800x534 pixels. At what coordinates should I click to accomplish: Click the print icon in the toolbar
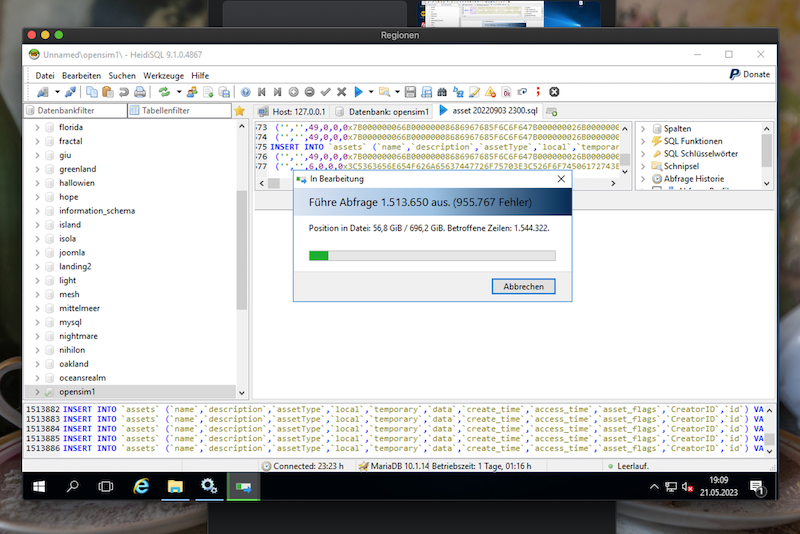[x=140, y=92]
